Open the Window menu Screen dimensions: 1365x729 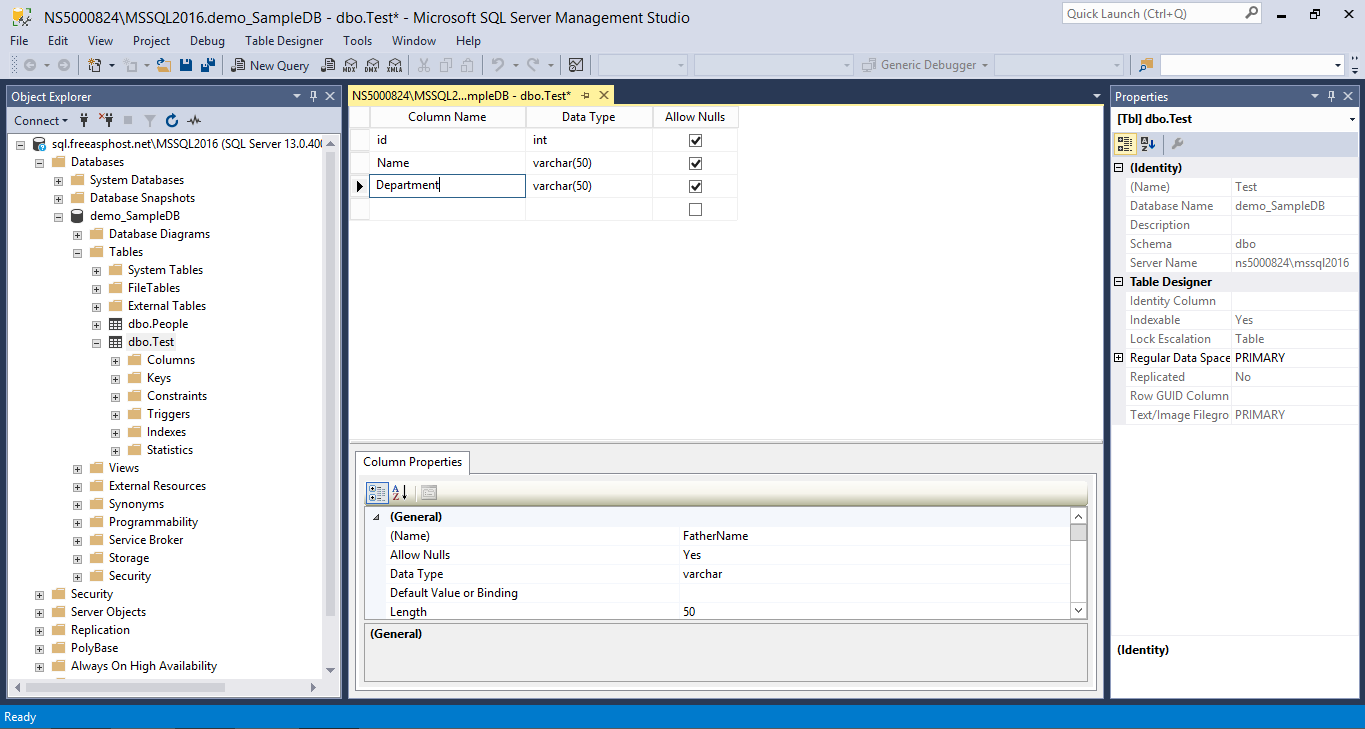(414, 41)
